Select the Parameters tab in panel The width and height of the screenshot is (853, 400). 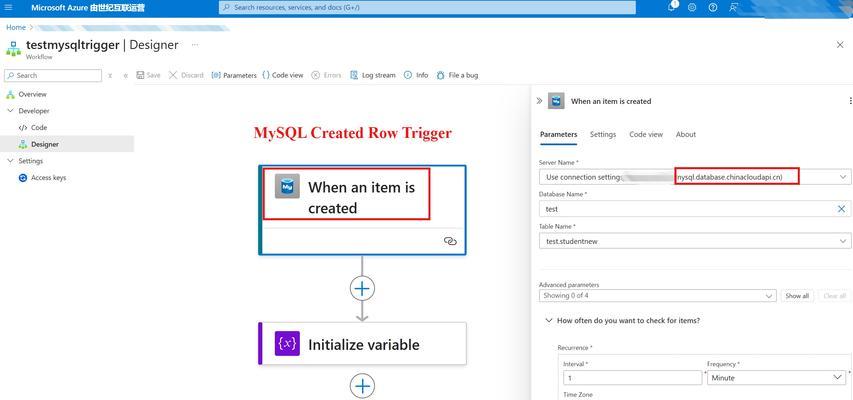tap(559, 134)
